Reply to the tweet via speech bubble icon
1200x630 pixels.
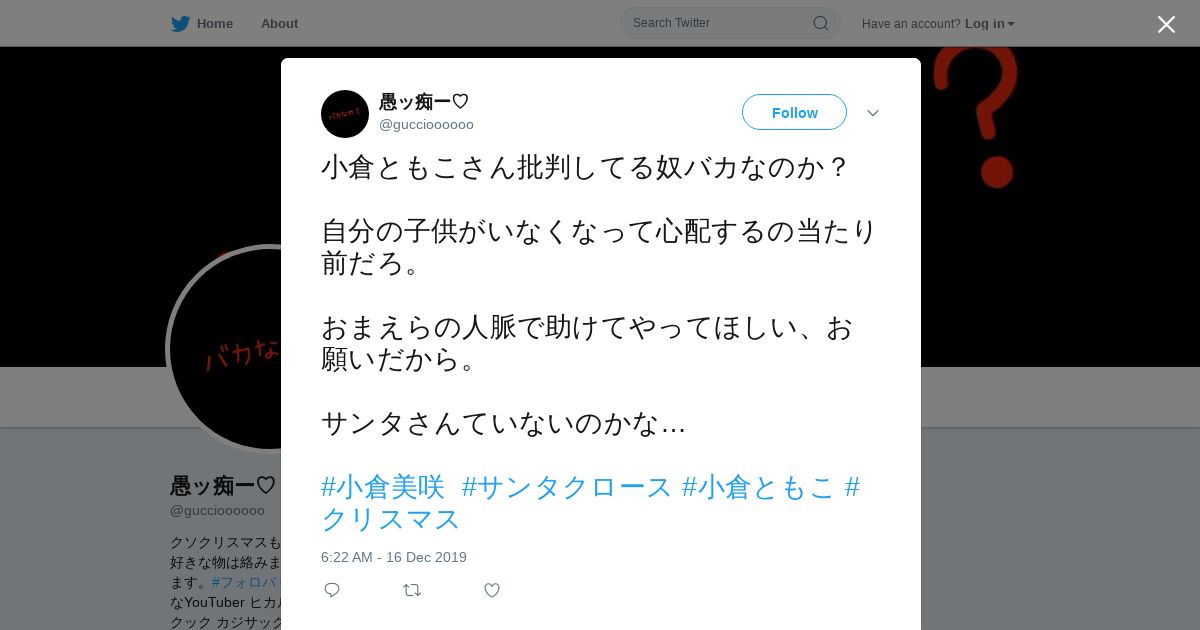click(x=332, y=590)
